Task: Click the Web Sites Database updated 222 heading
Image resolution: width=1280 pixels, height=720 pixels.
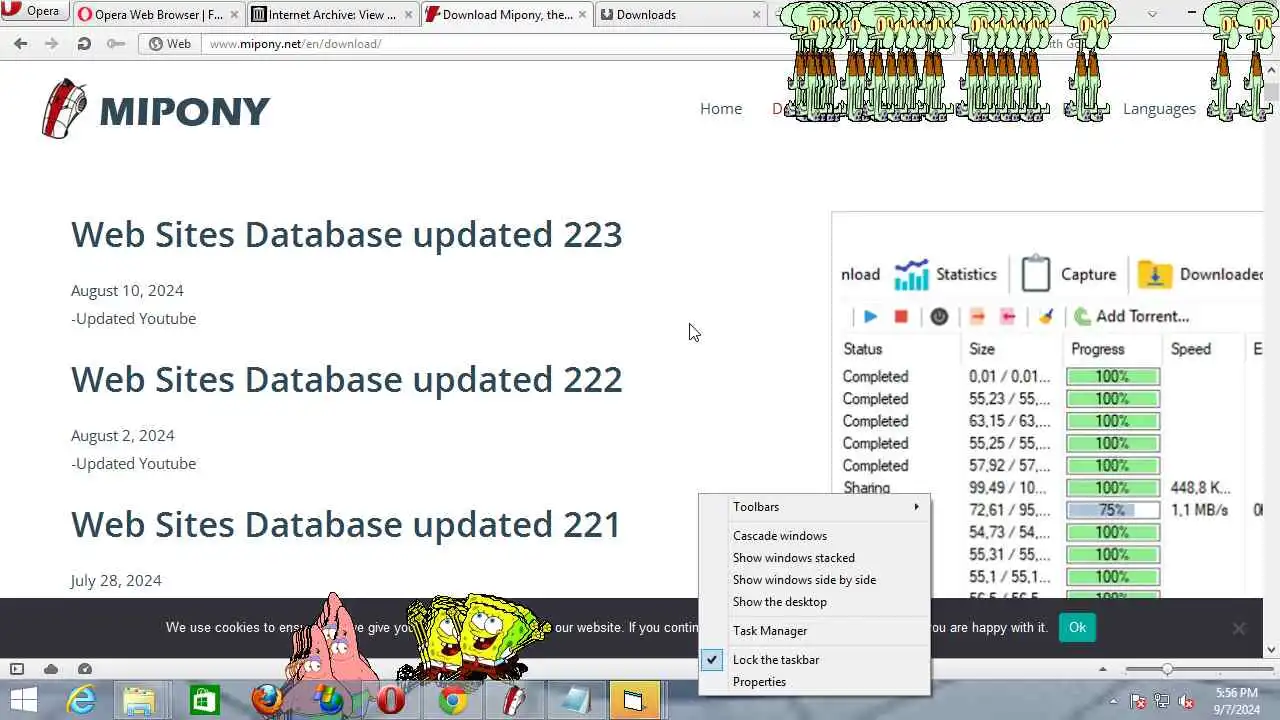Action: click(x=346, y=379)
